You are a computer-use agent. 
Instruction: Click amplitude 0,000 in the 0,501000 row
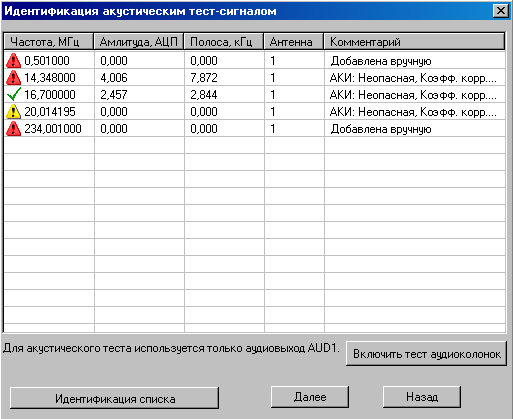click(x=114, y=61)
